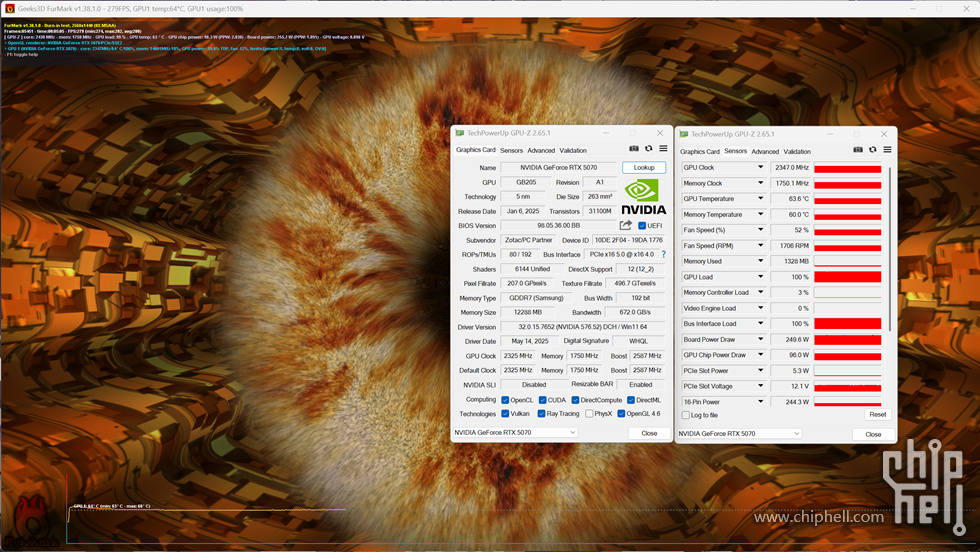Viewport: 980px width, 552px height.
Task: Toggle the UEFI checkbox
Action: coord(642,226)
